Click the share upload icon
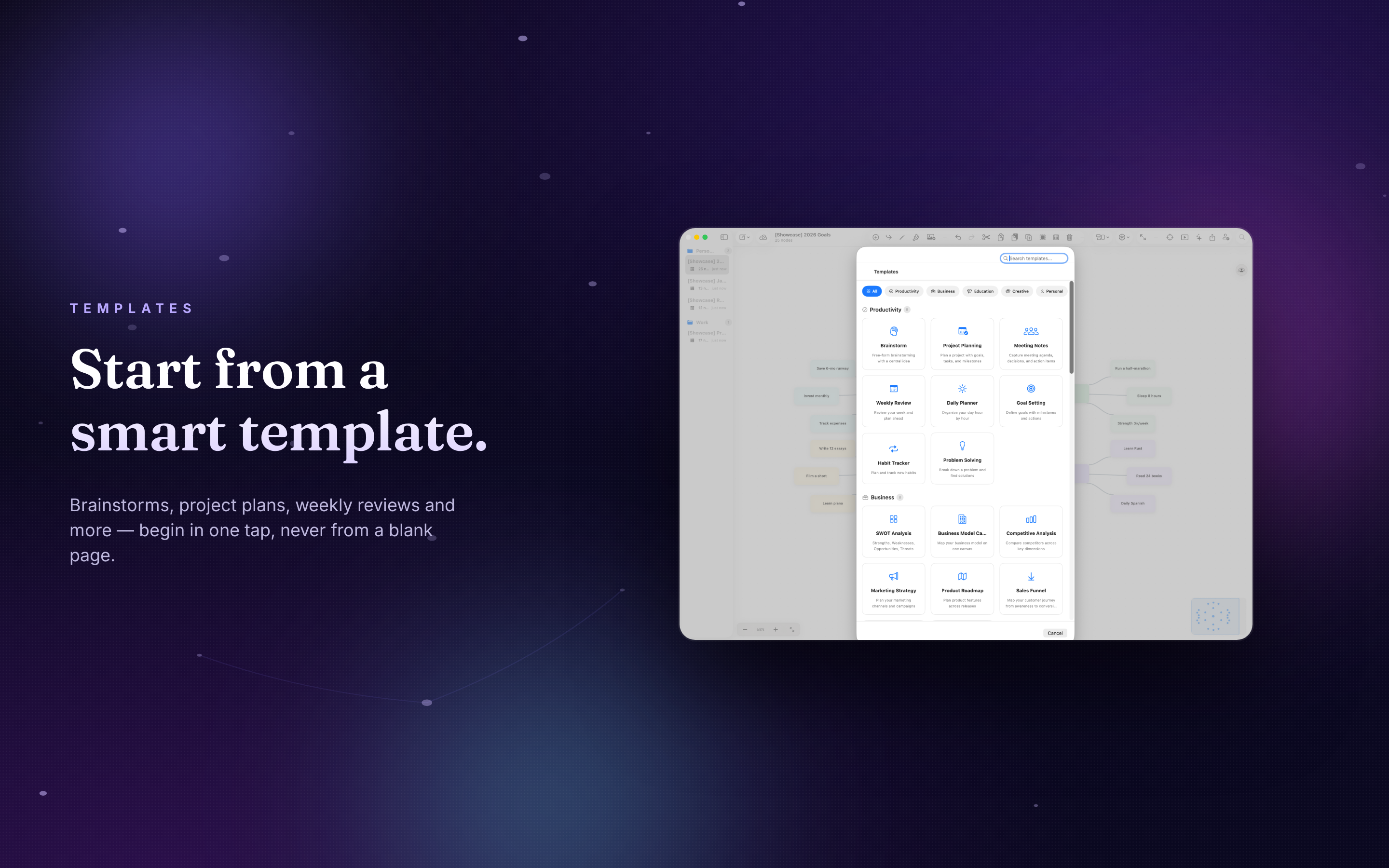 tap(1212, 237)
